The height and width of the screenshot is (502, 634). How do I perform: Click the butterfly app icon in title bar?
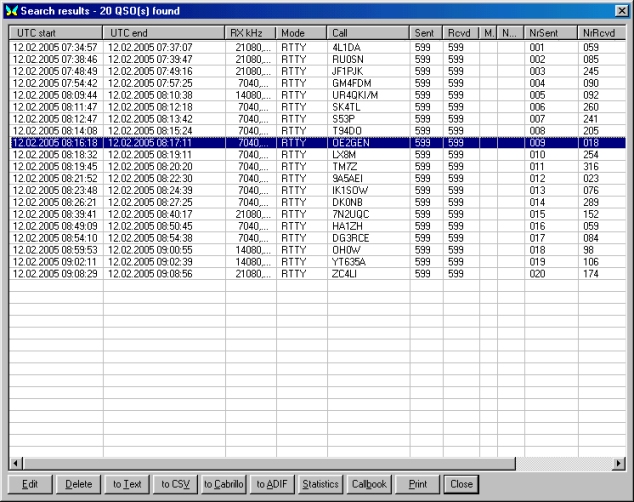tap(12, 10)
